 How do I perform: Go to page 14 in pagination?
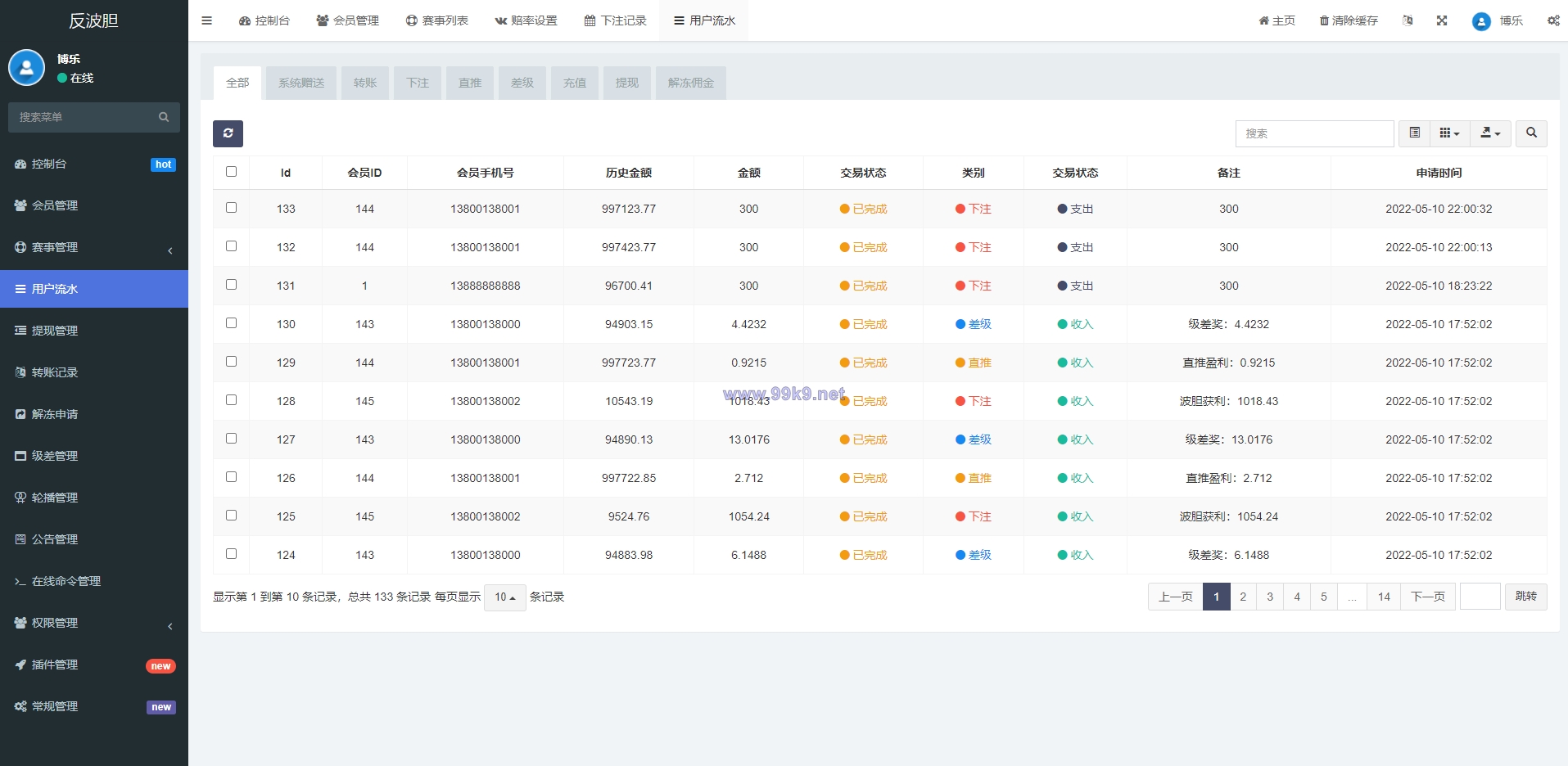click(1384, 597)
